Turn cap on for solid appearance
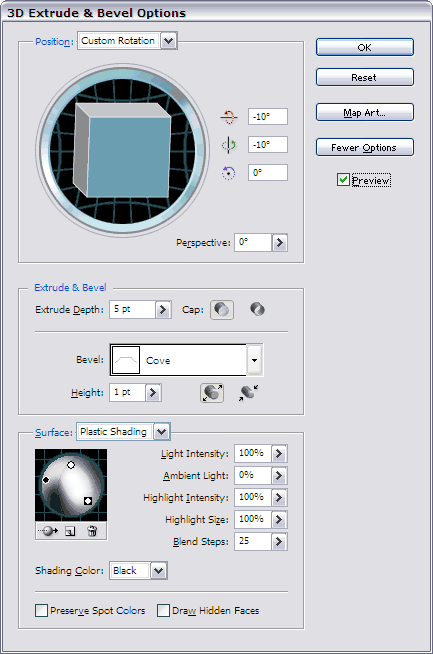The width and height of the screenshot is (433, 654). pos(222,309)
